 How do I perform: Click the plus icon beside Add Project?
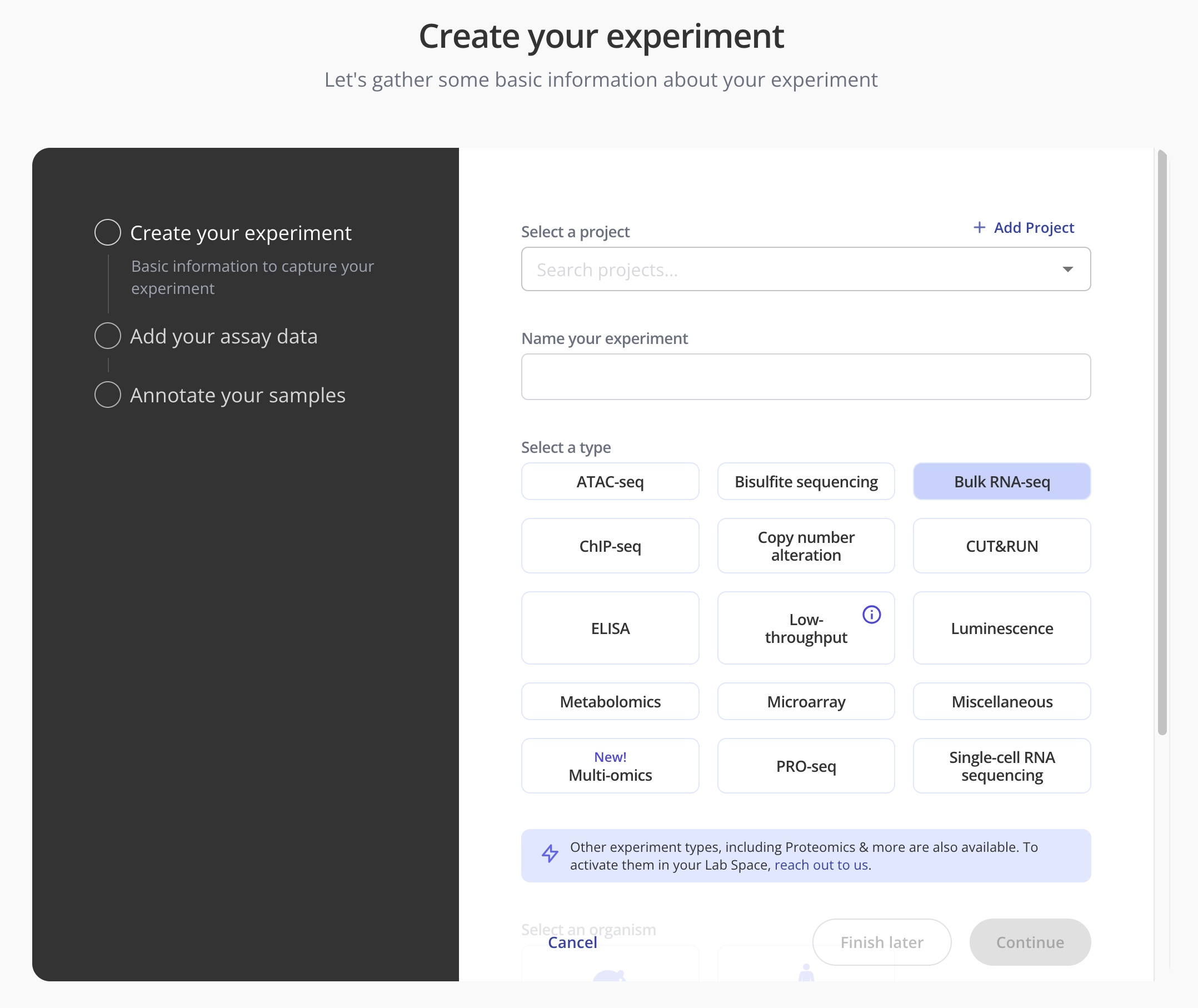(x=978, y=227)
